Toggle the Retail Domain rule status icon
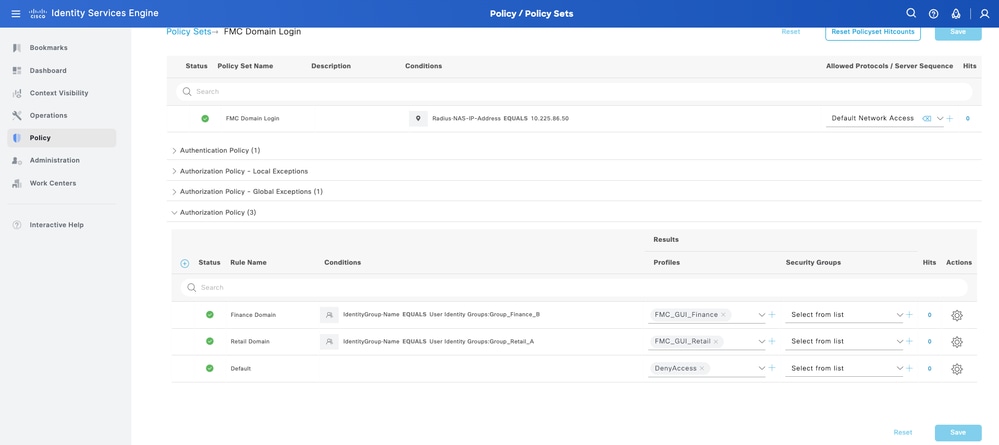 tap(210, 342)
